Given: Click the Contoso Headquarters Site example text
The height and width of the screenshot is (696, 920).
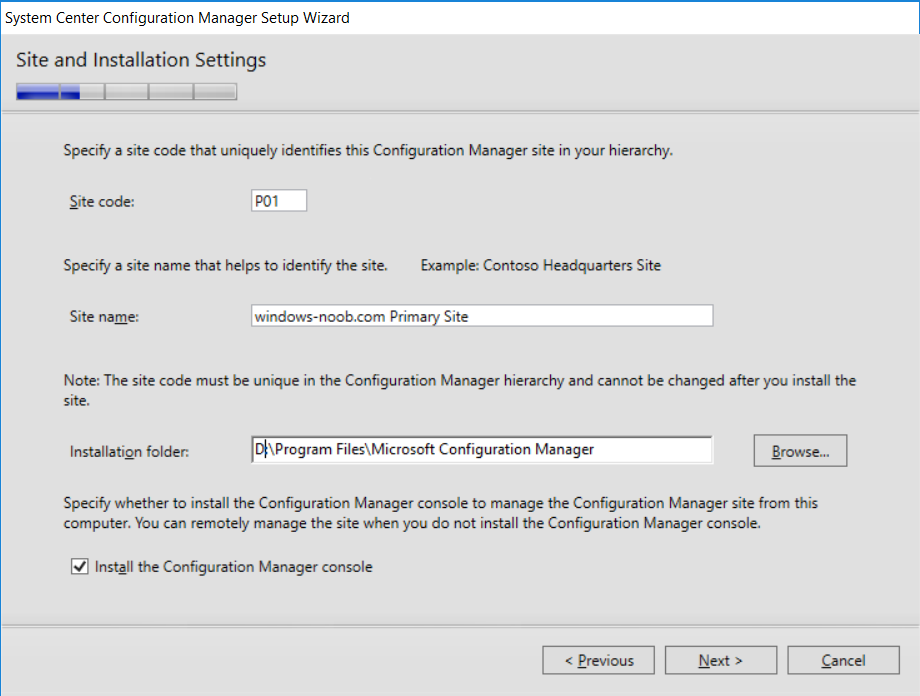Looking at the screenshot, I should click(572, 265).
